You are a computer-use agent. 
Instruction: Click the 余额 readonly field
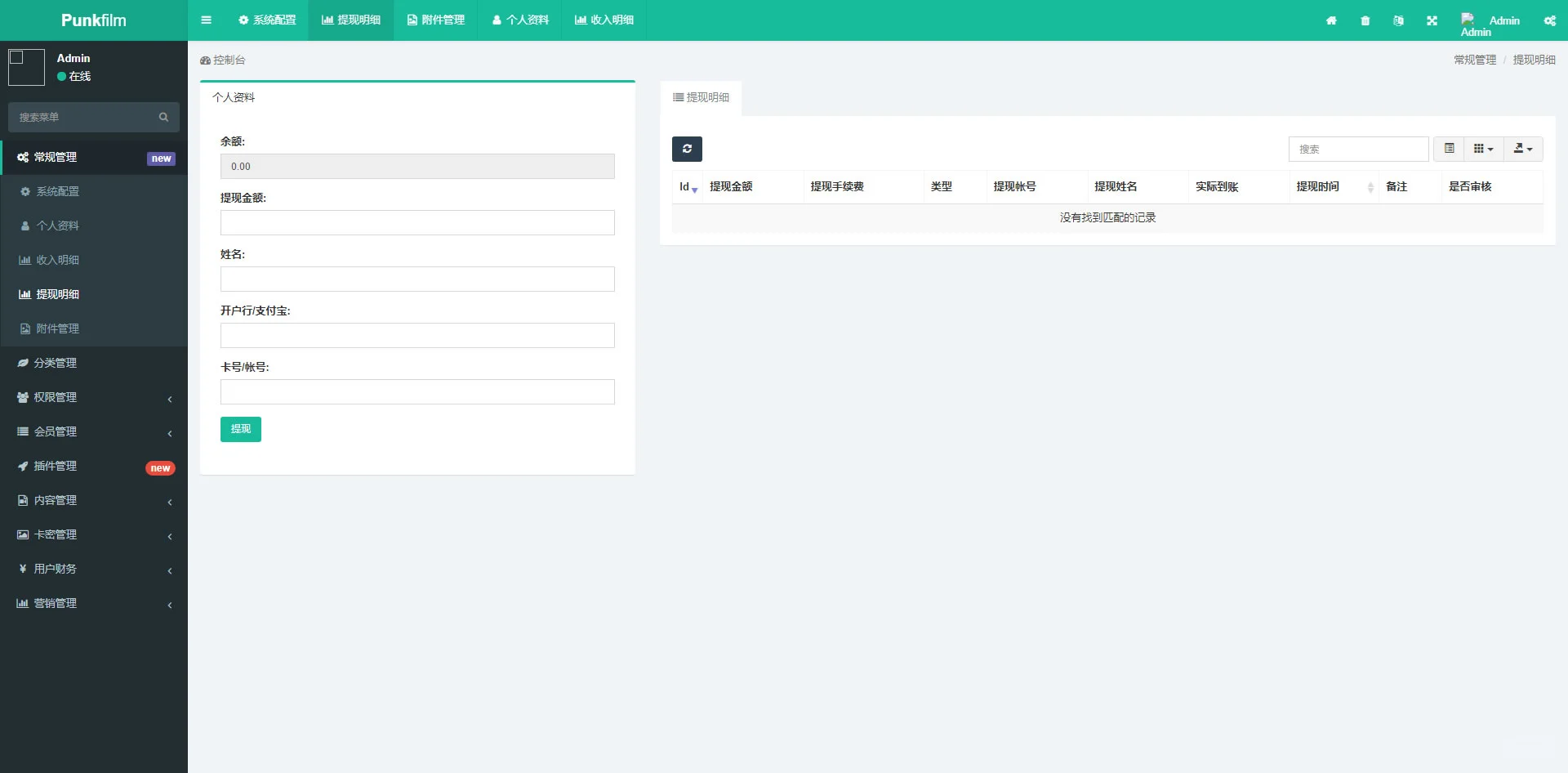[417, 167]
